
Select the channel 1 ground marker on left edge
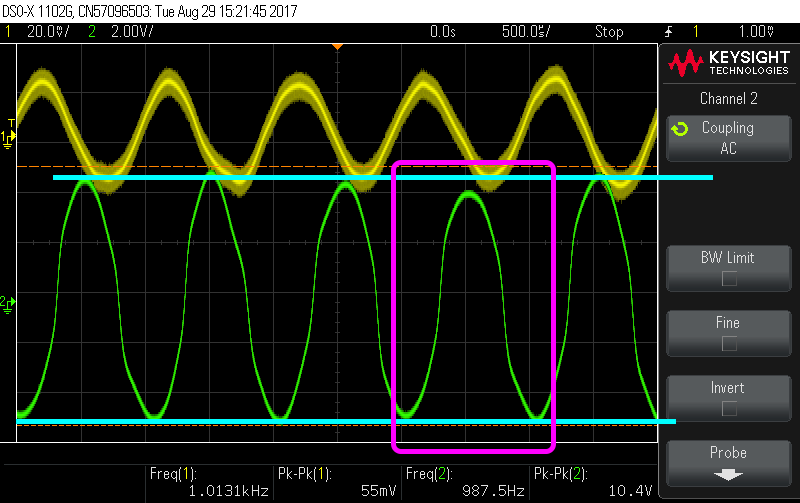[x=8, y=145]
